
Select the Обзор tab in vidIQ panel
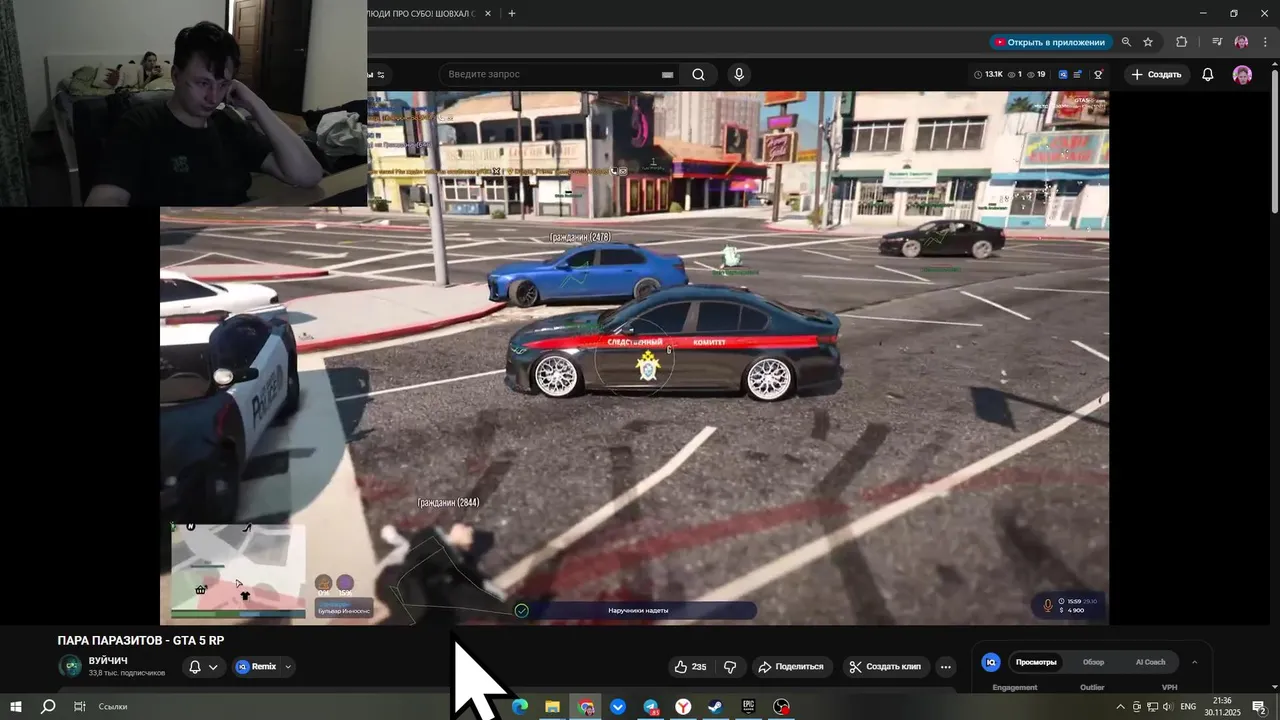1093,662
